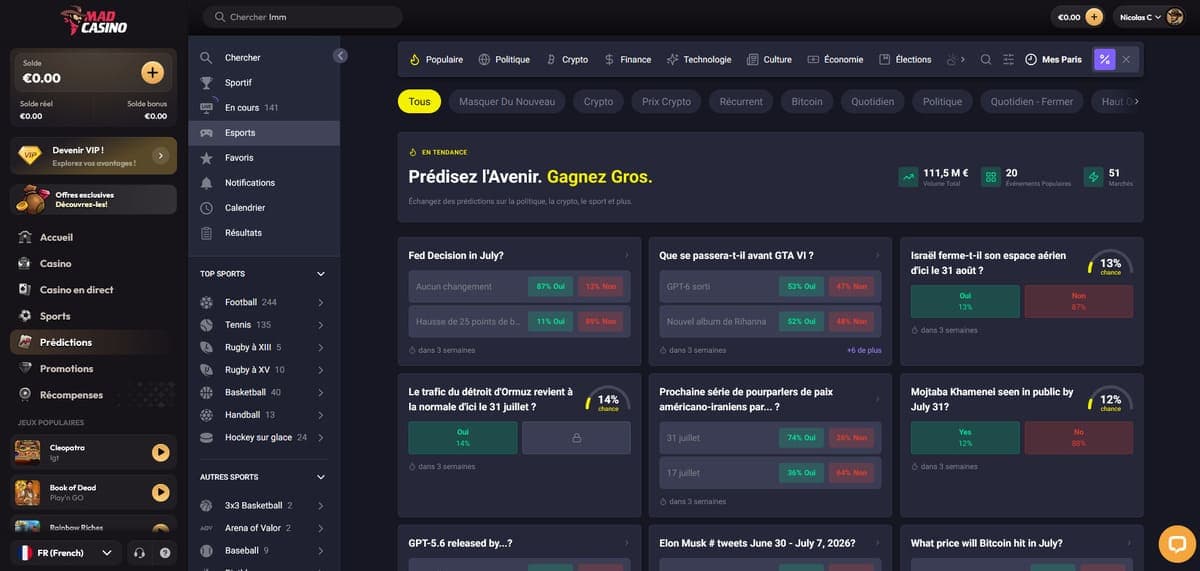Screen dimensions: 1200x571
Task: Open the FR (French) language dropdown
Action: tap(67, 552)
